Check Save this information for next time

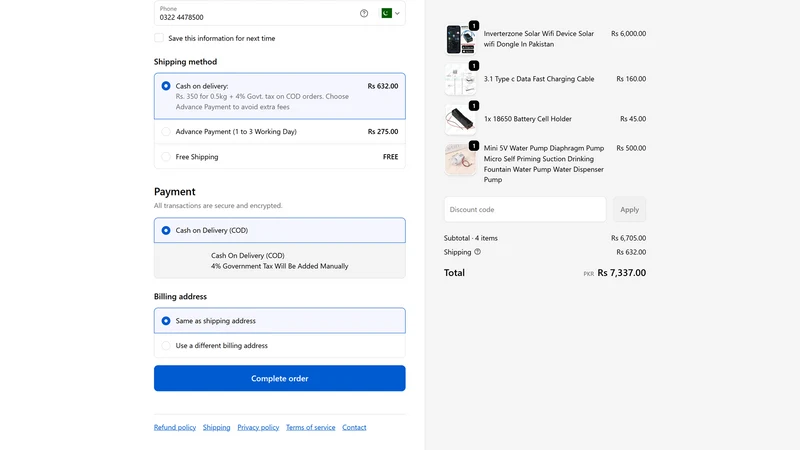159,38
